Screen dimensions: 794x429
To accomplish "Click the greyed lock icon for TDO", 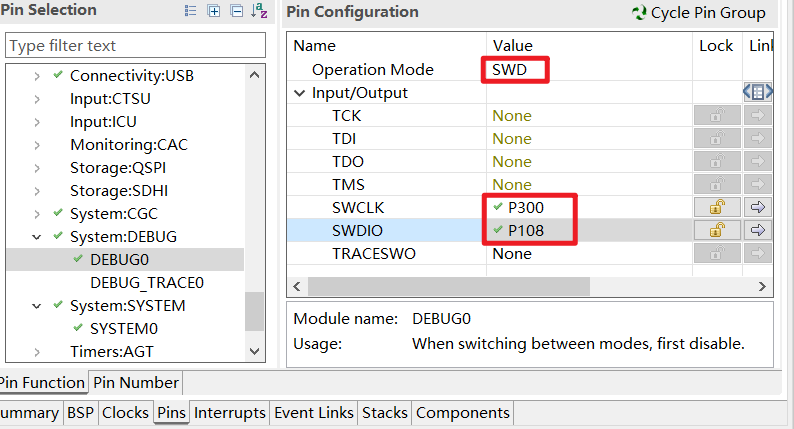I will point(717,162).
